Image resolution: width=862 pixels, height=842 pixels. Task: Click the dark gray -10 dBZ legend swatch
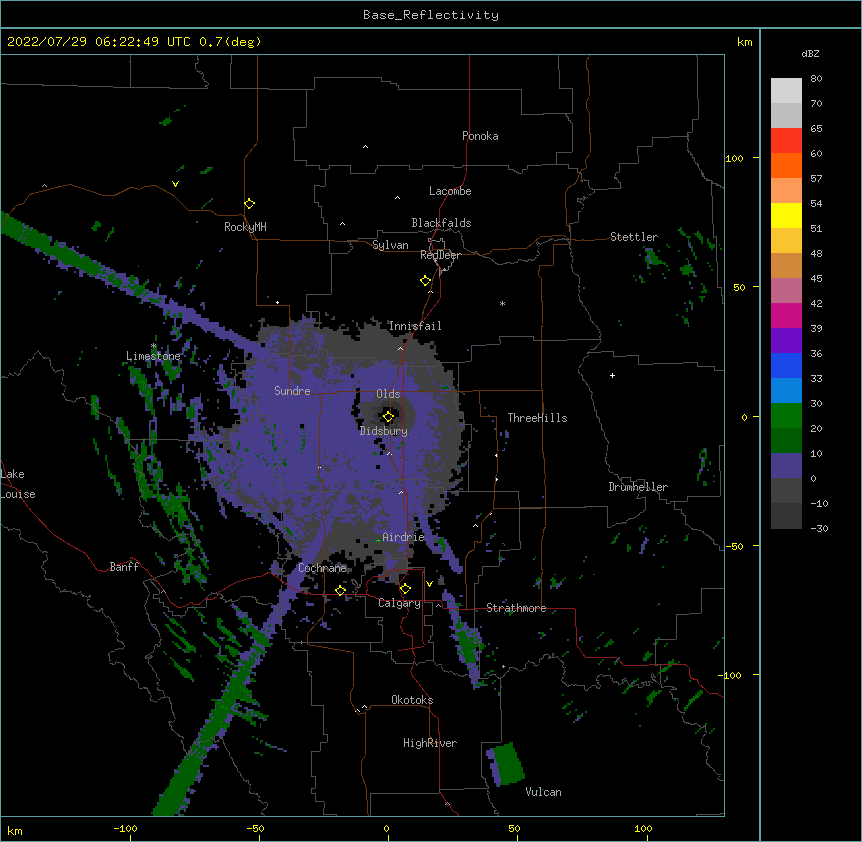point(786,516)
